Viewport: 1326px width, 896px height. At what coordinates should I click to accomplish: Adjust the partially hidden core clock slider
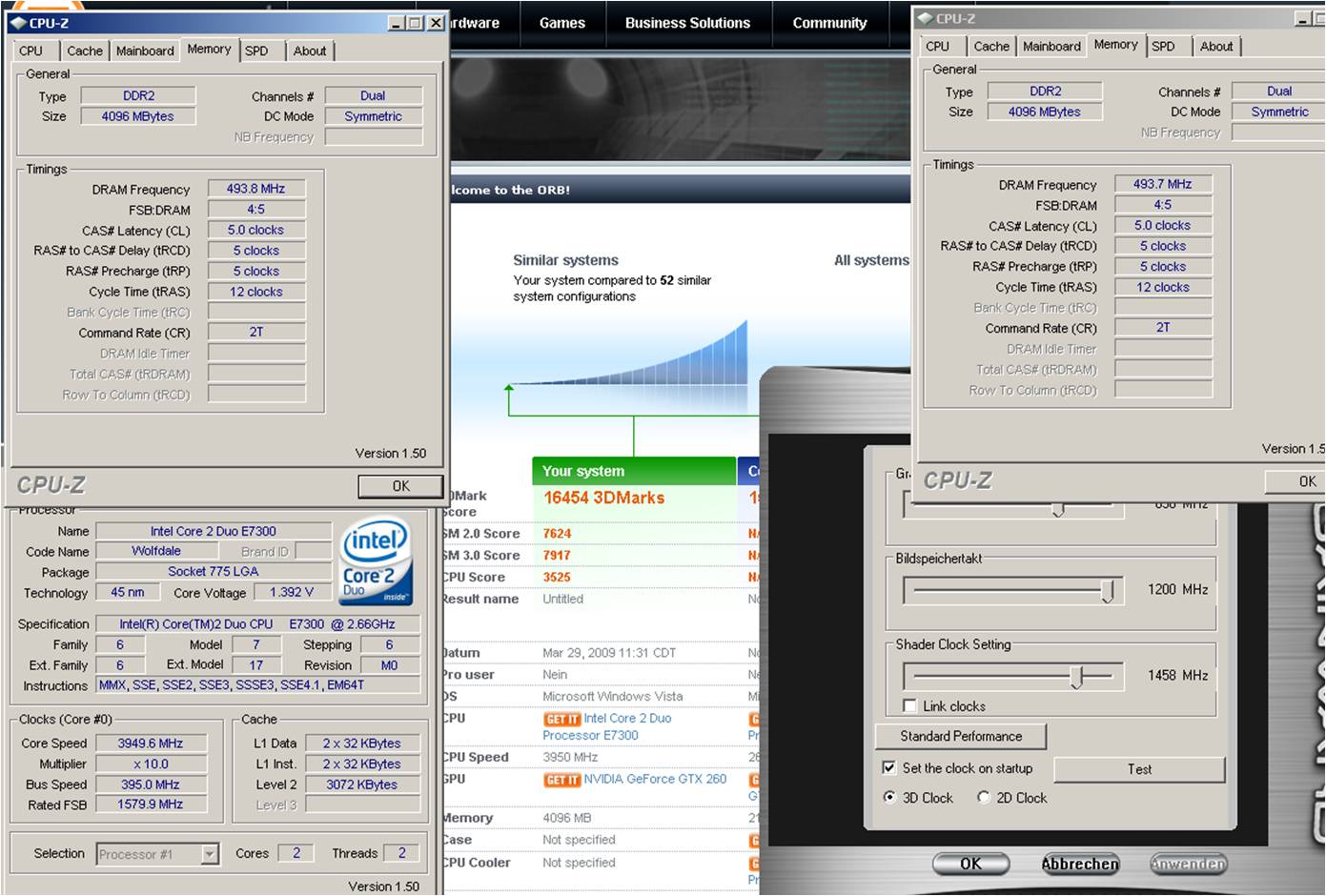[x=1058, y=510]
